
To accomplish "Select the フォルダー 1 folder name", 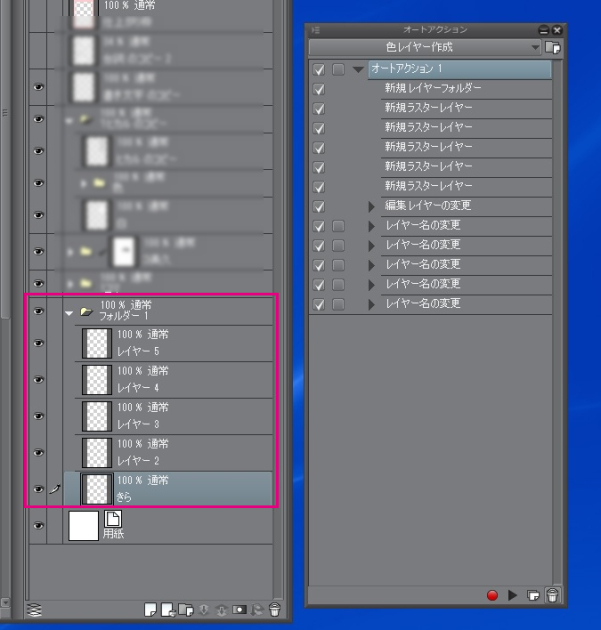I will coord(124,316).
